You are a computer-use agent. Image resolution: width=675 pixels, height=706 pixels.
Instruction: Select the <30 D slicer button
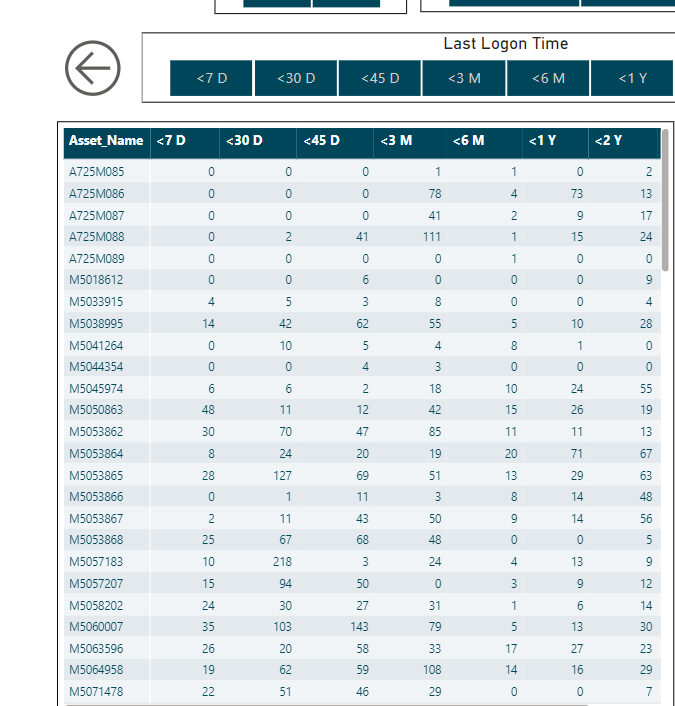(x=296, y=78)
